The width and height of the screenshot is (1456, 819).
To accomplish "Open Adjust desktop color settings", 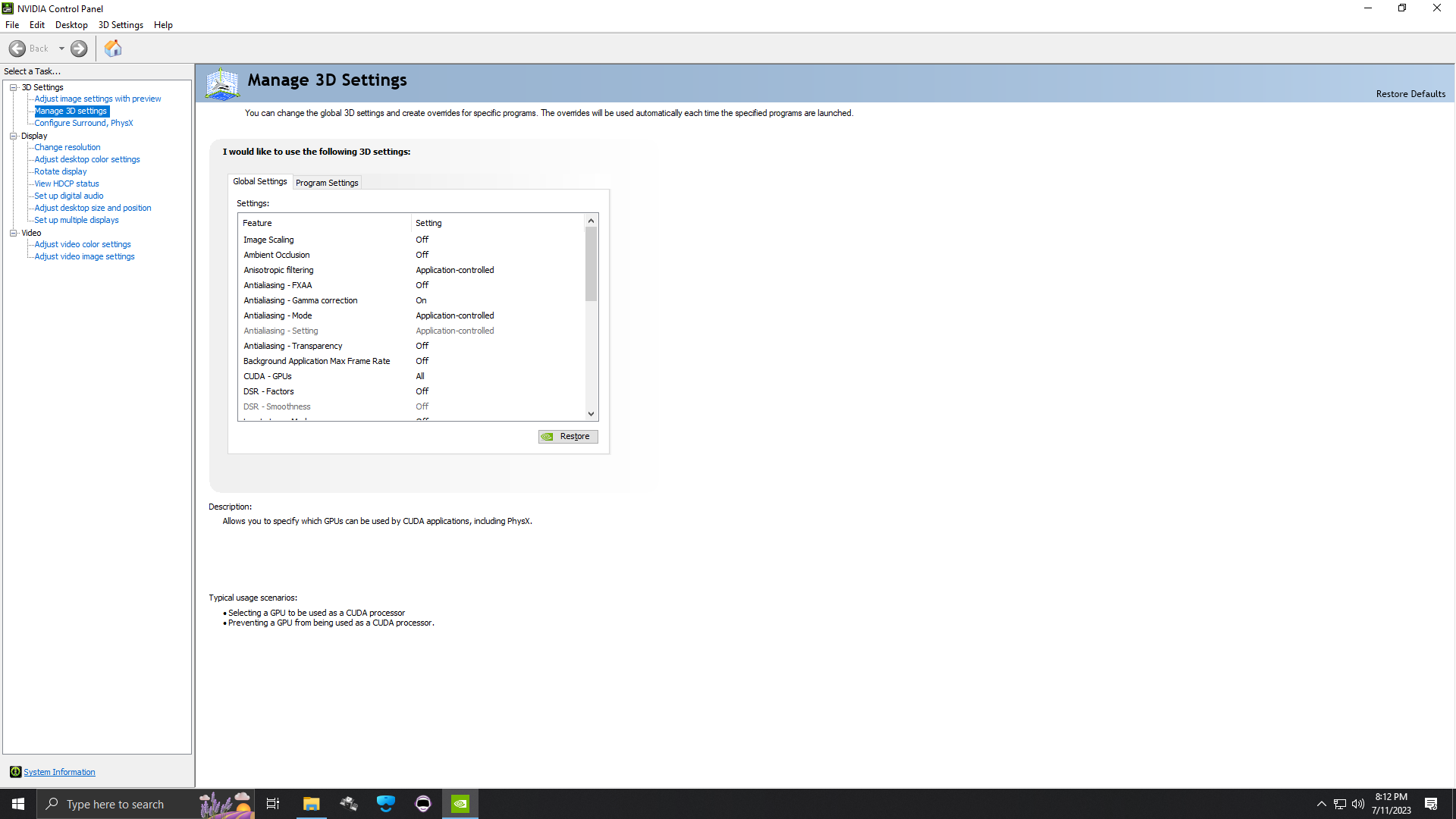I will (x=87, y=159).
